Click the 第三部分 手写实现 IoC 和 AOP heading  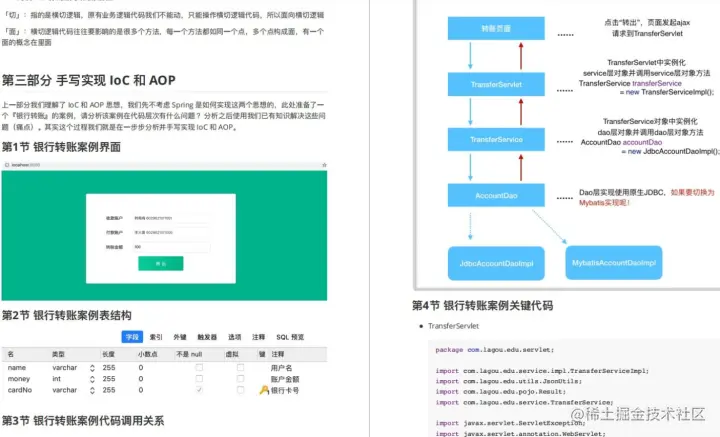pos(89,80)
